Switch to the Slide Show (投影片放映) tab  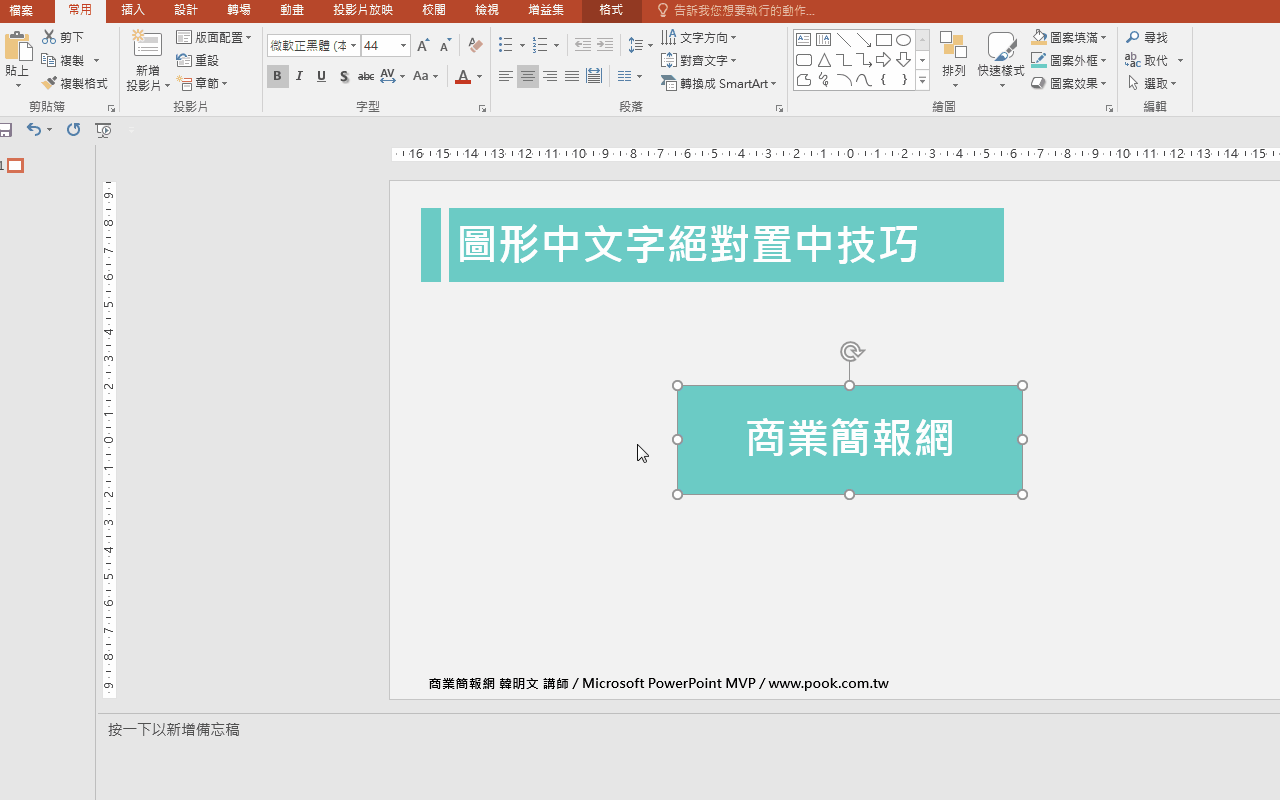coord(363,10)
